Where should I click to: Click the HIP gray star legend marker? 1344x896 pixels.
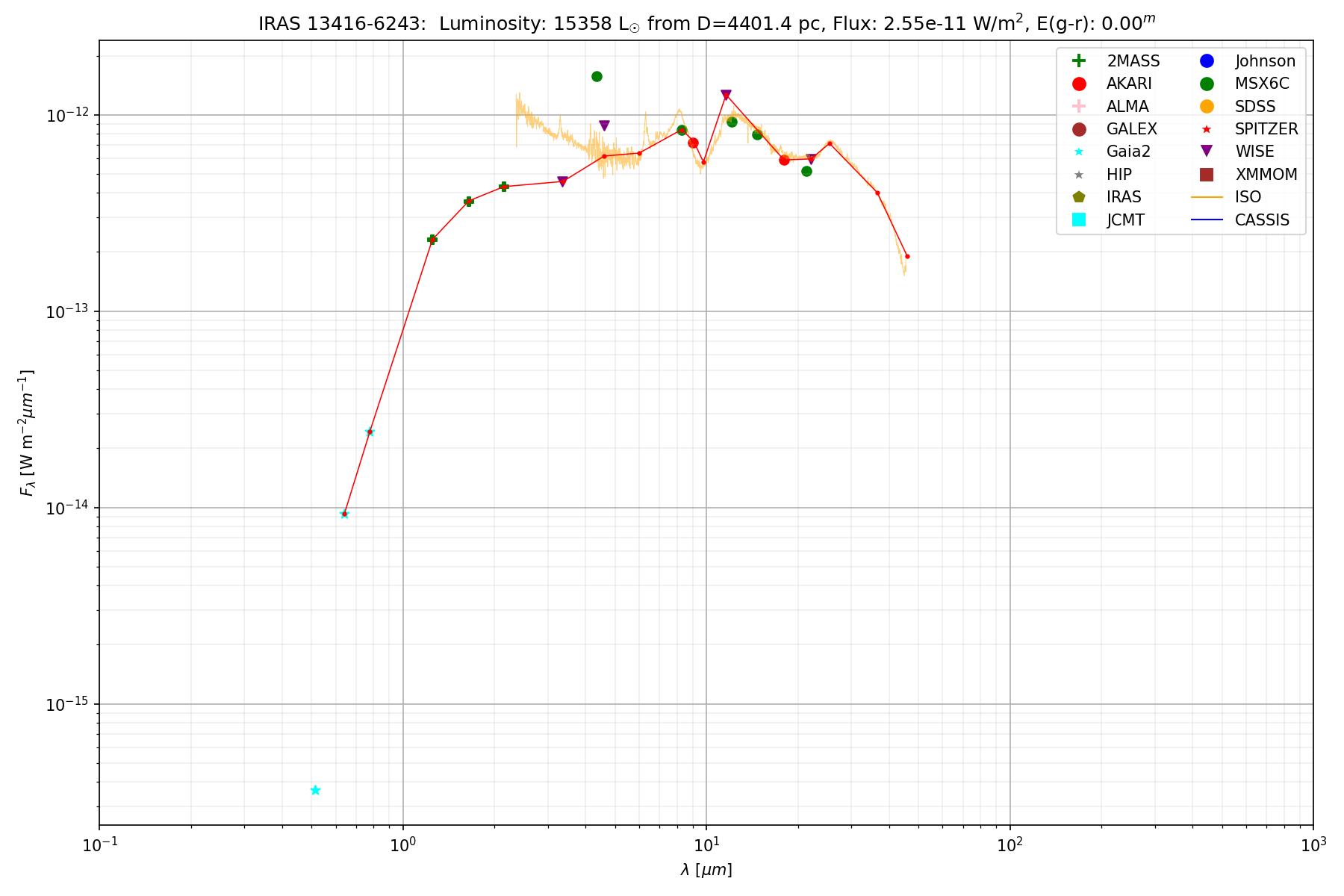1078,175
